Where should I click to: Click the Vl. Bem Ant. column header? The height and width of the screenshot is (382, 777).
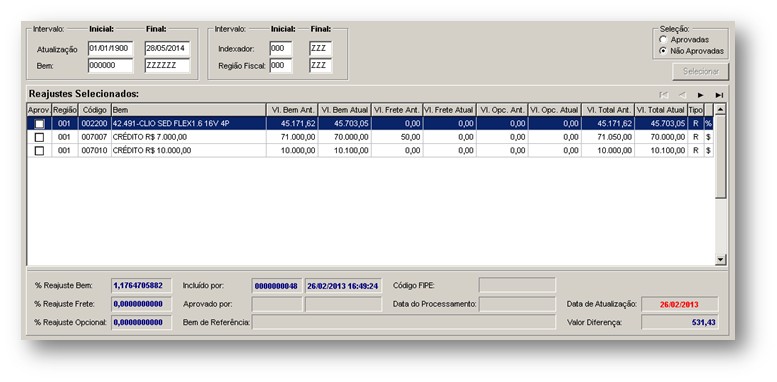(292, 109)
